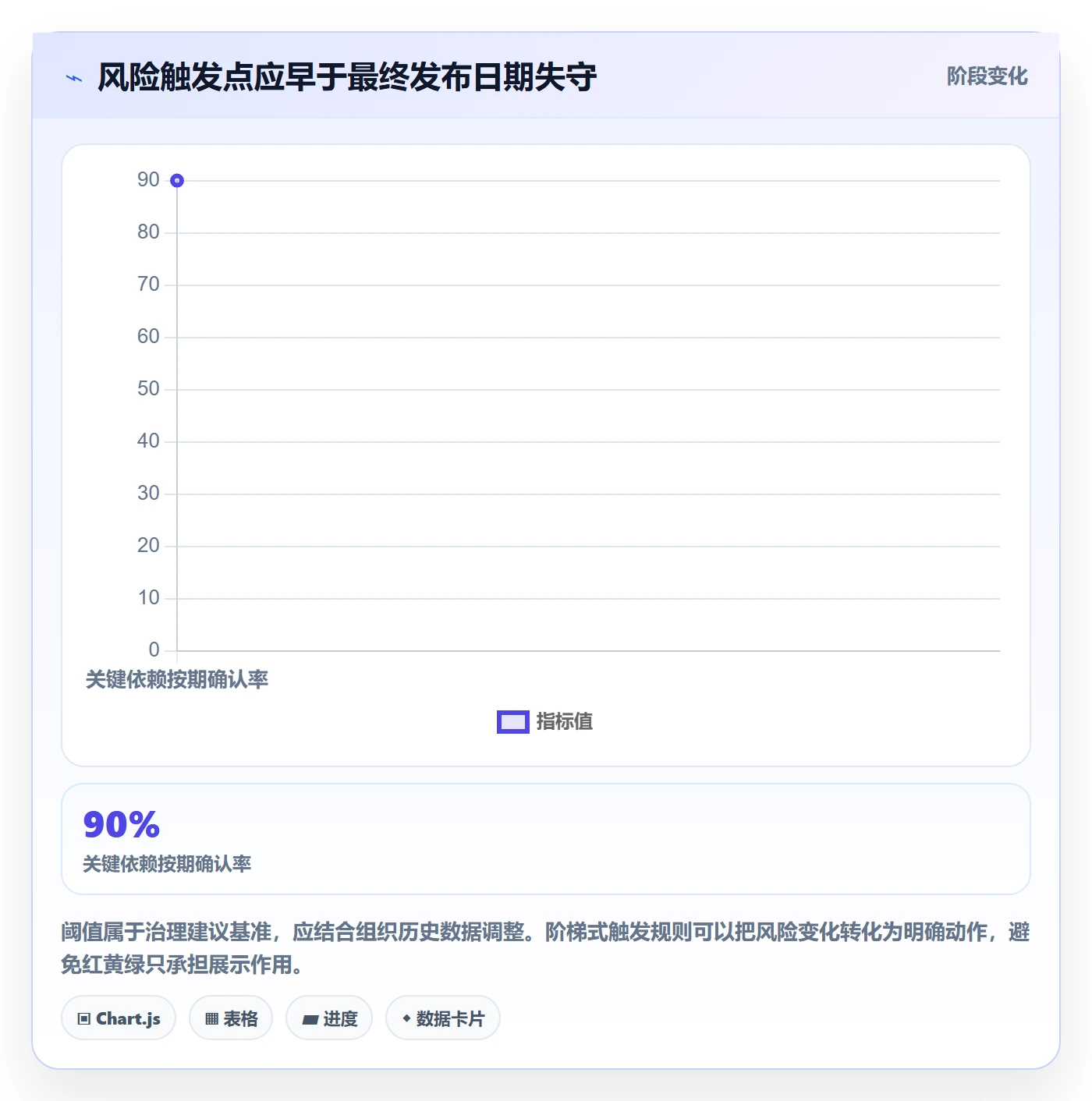This screenshot has height=1101, width=1092.
Task: Click the y-axis tick label 50
Action: [x=148, y=389]
